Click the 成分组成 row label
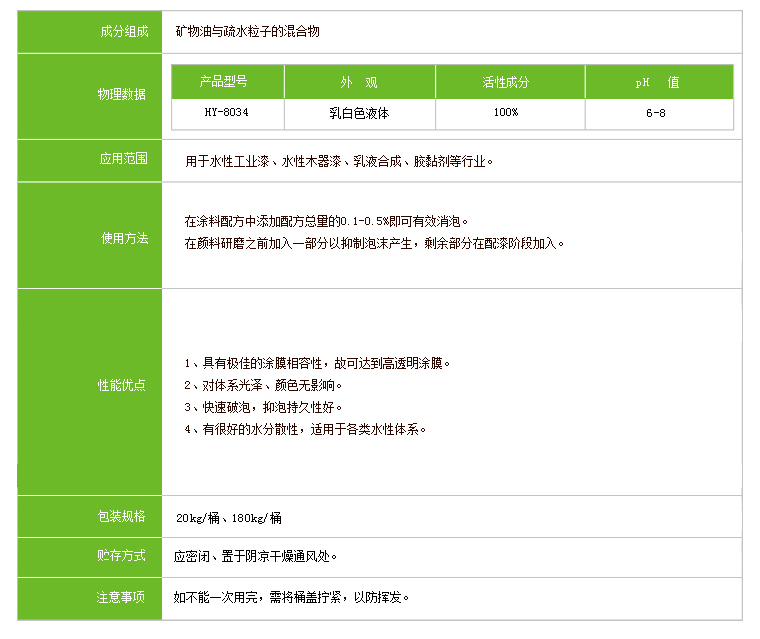Viewport: 760px width, 639px height. coord(123,31)
